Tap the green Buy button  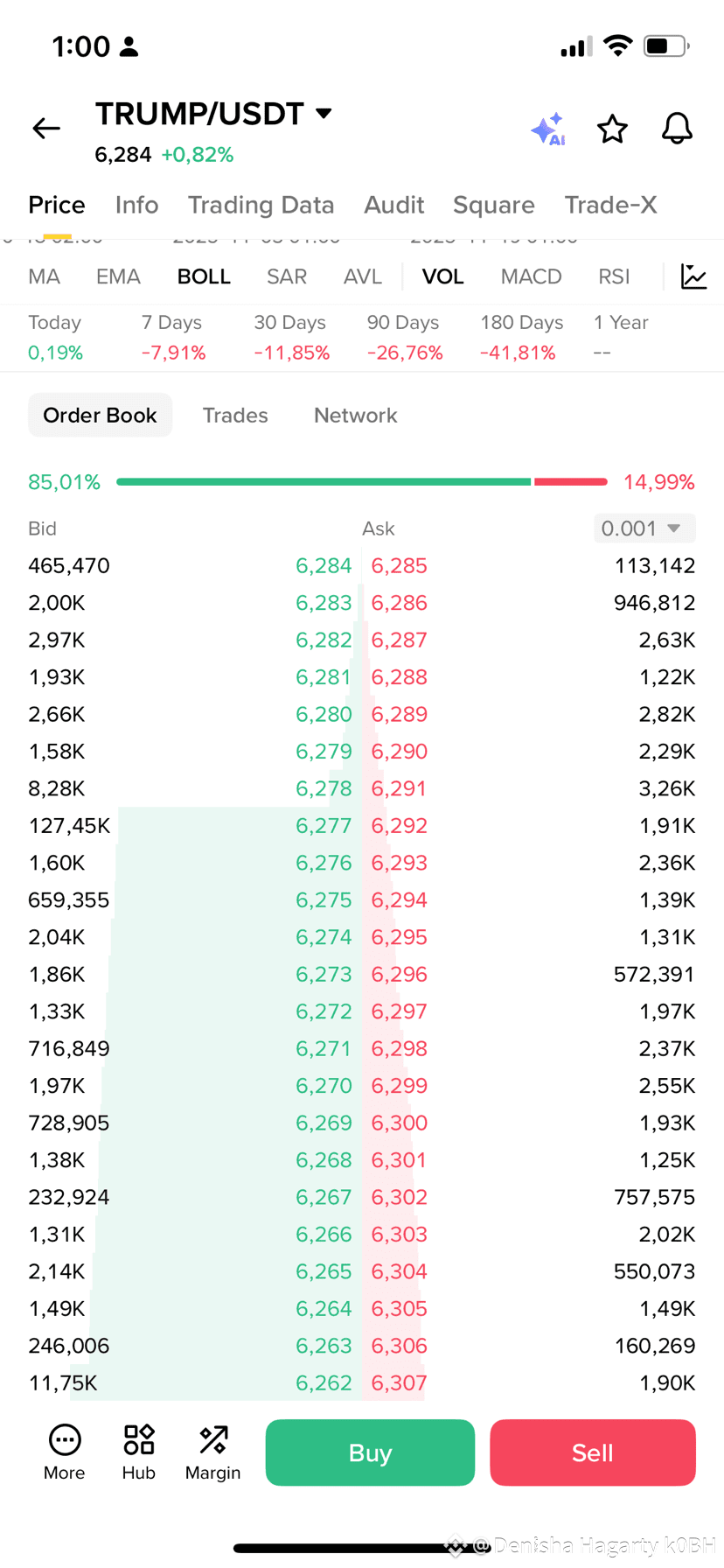(x=370, y=1452)
